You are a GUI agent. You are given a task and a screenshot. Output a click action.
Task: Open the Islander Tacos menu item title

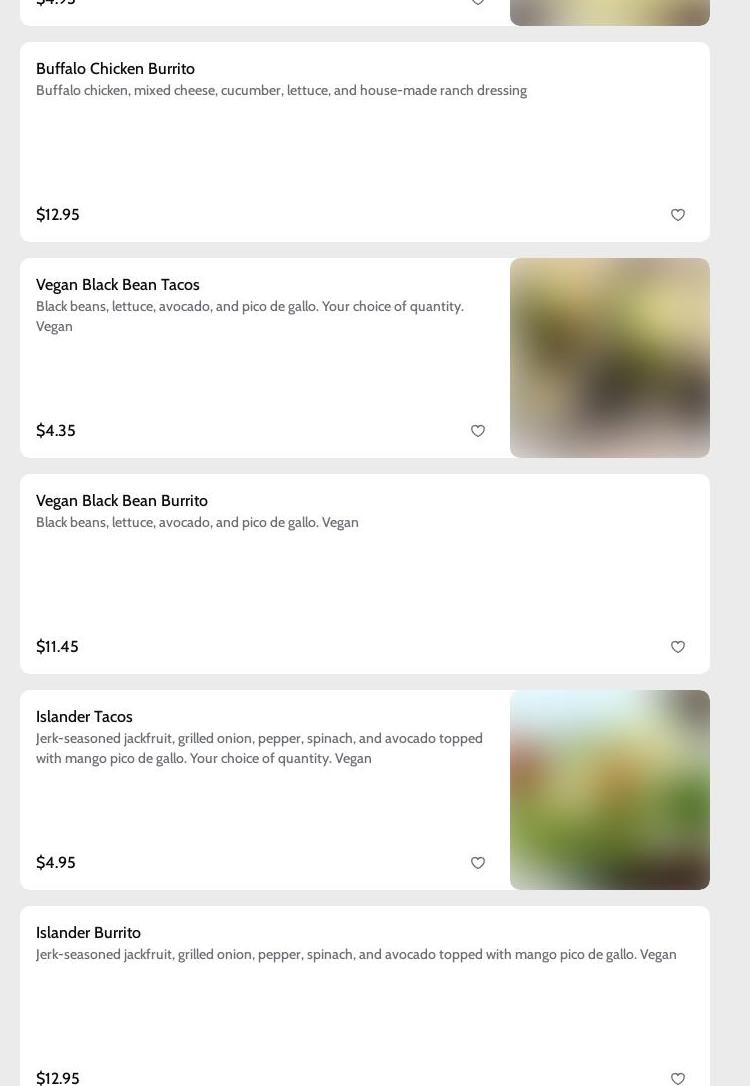tap(84, 717)
